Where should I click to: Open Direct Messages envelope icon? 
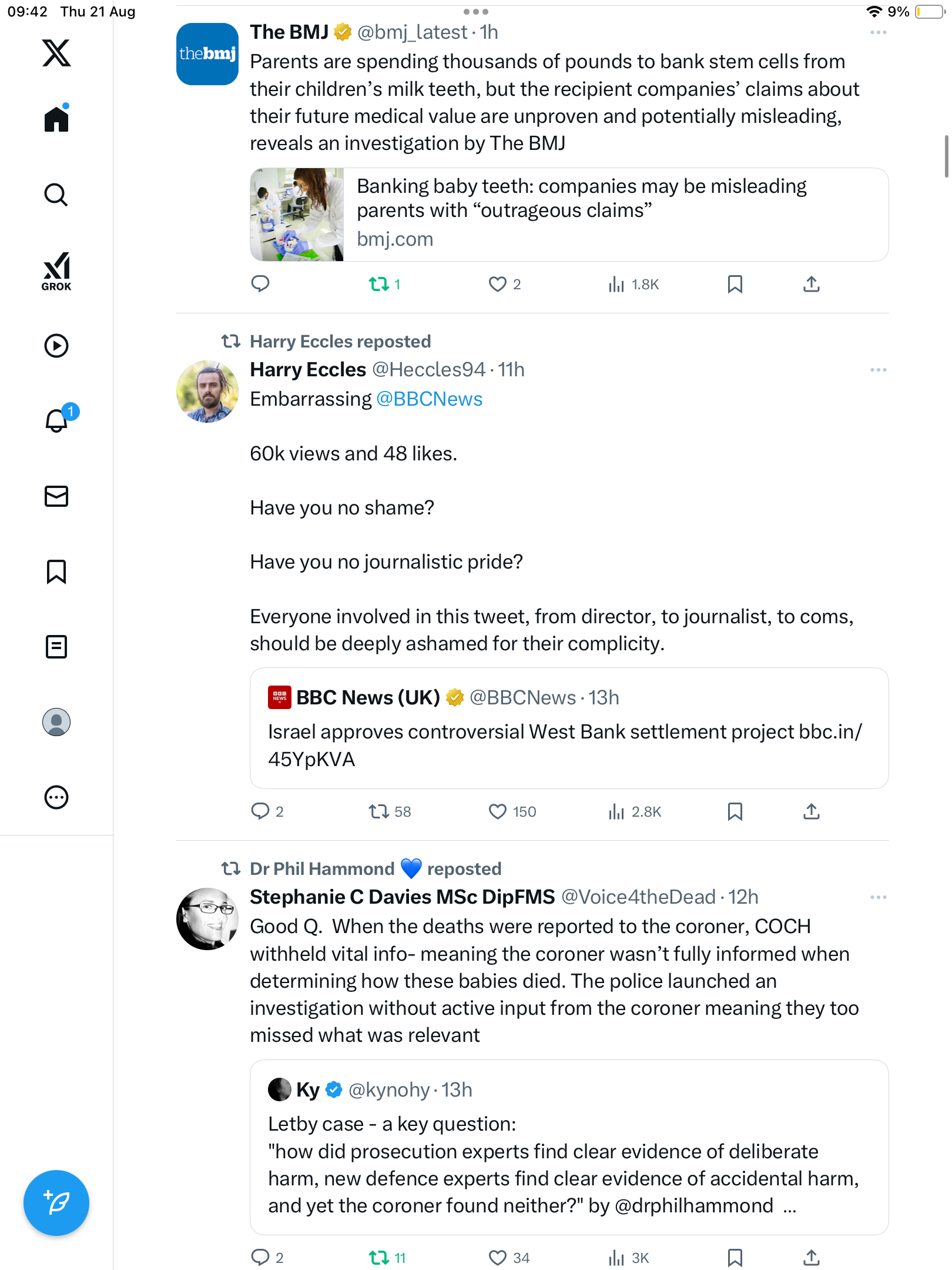tap(56, 496)
